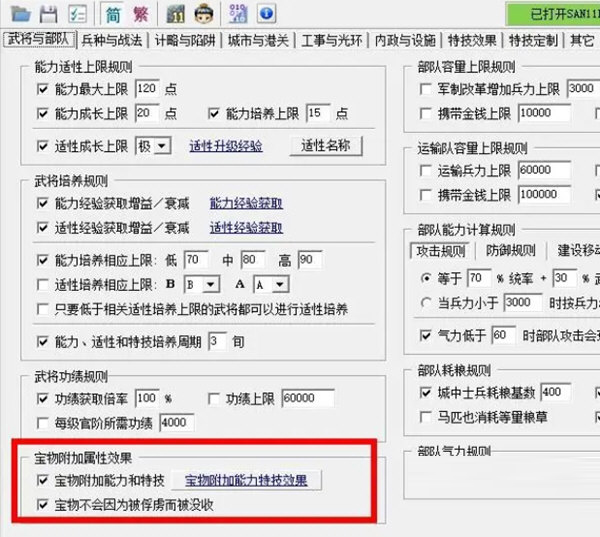The image size is (600, 537).
Task: Toggle 能力成长上限 checkbox
Action: click(42, 113)
